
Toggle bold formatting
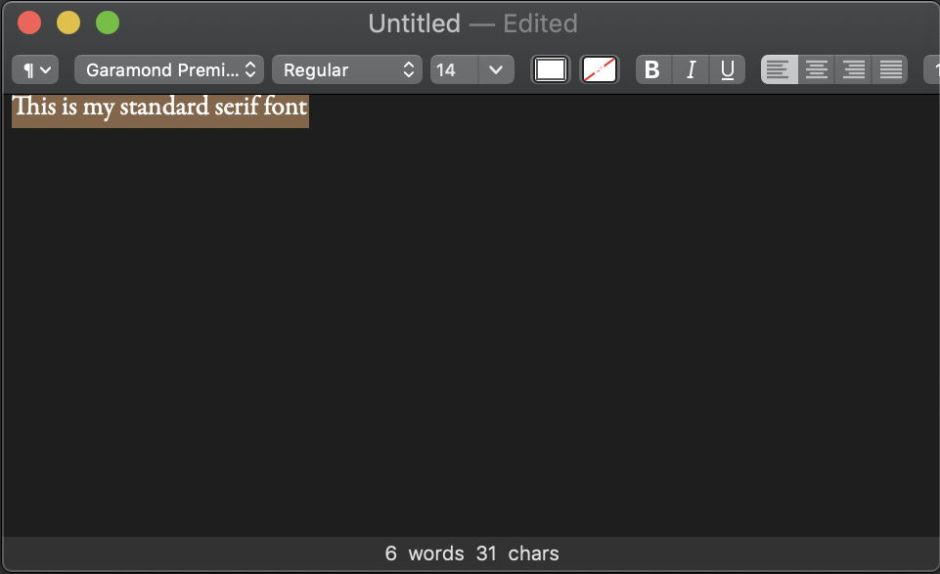pyautogui.click(x=653, y=70)
